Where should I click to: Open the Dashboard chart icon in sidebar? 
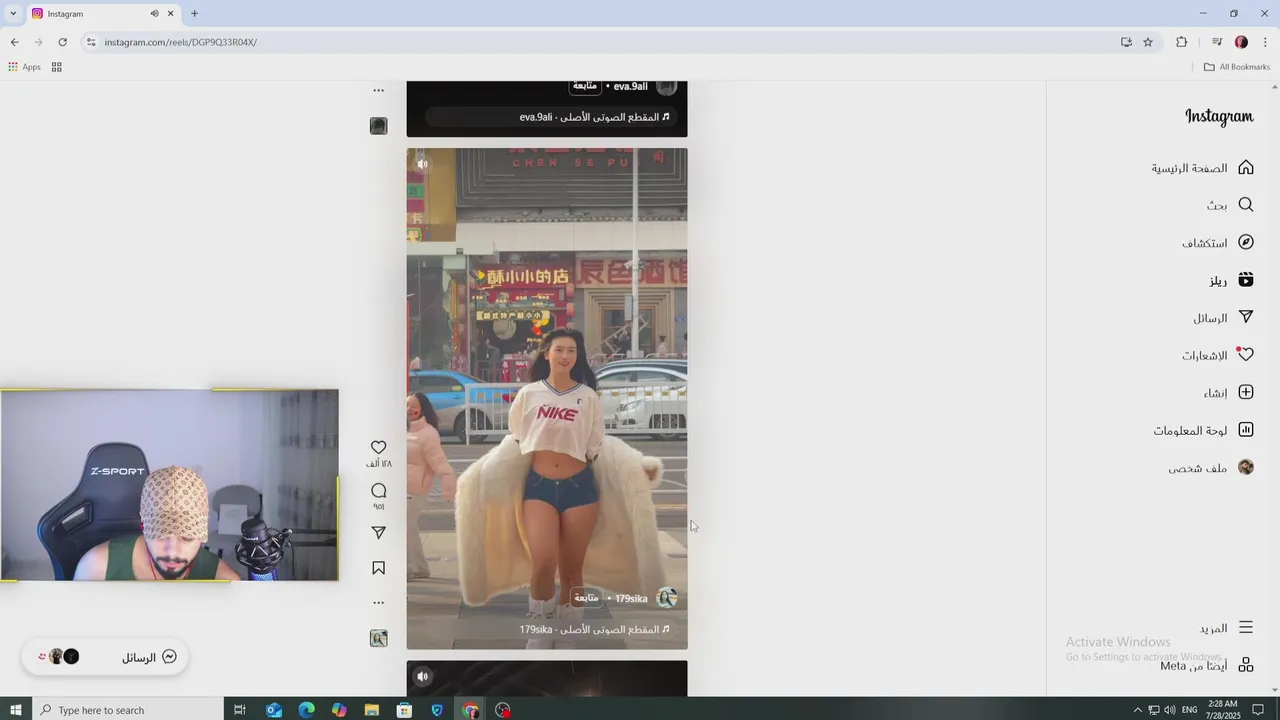click(x=1245, y=430)
